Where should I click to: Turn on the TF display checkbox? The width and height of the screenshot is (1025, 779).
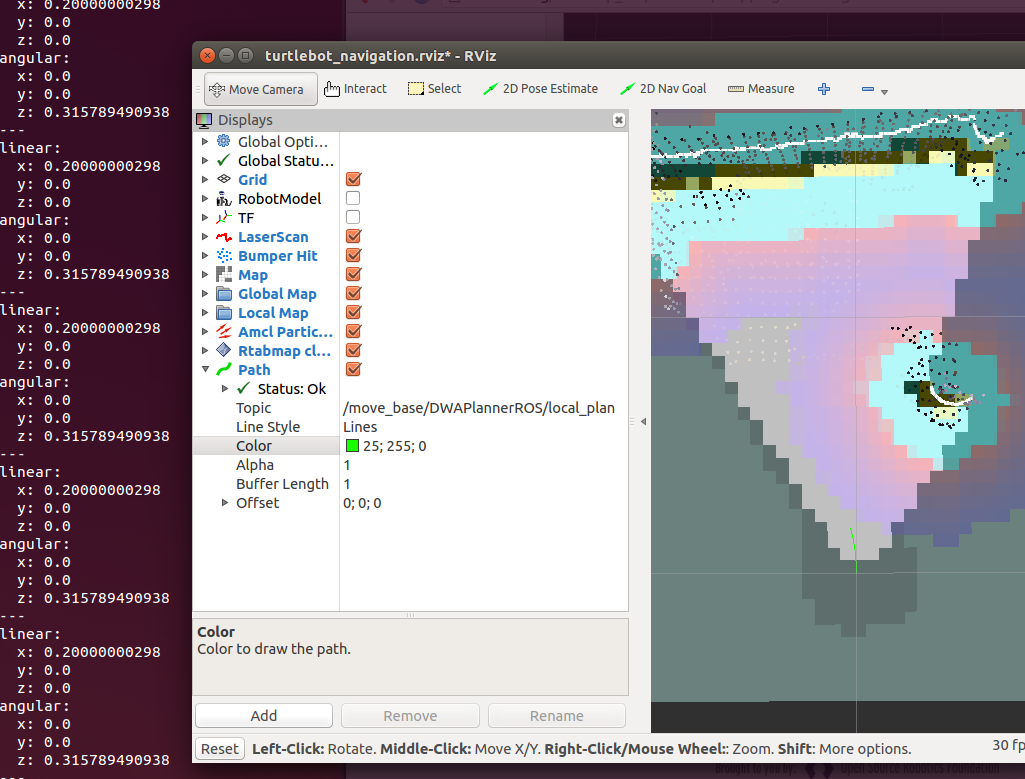pos(353,218)
